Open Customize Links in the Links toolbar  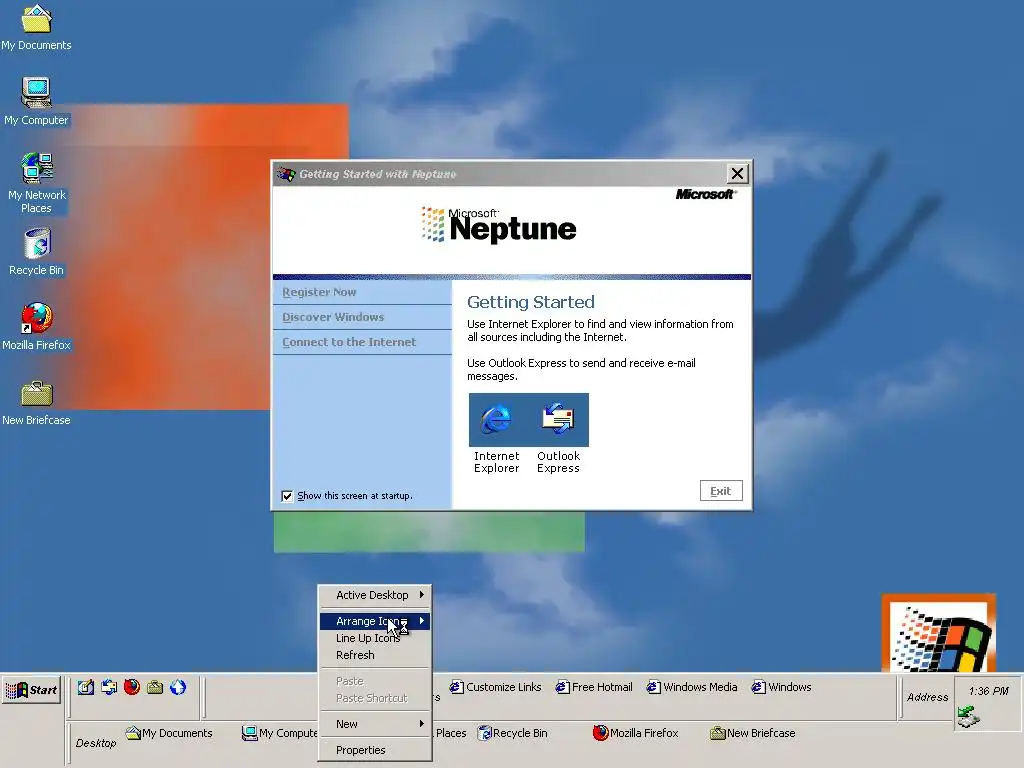496,687
